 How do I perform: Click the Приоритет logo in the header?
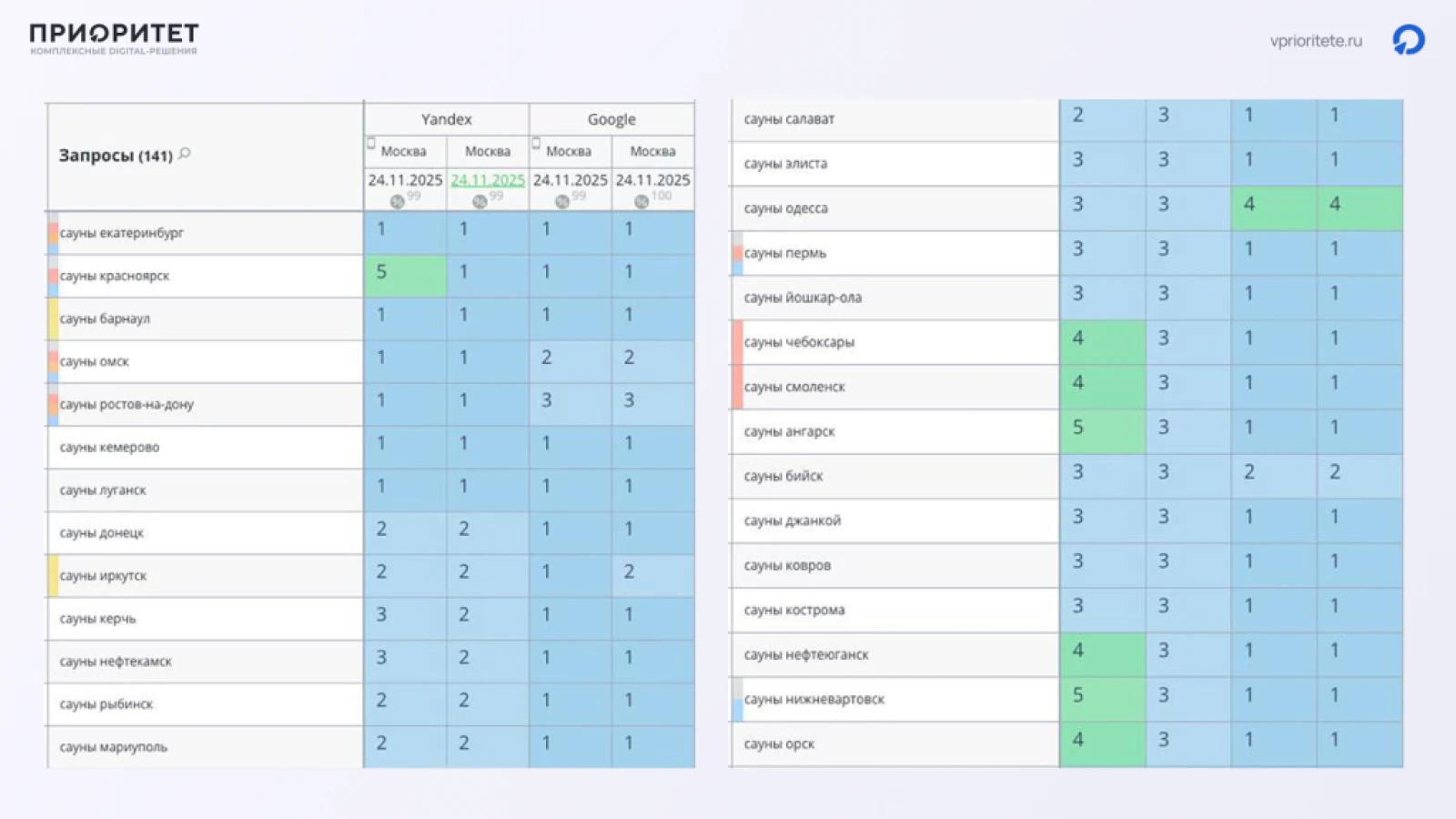point(114,39)
